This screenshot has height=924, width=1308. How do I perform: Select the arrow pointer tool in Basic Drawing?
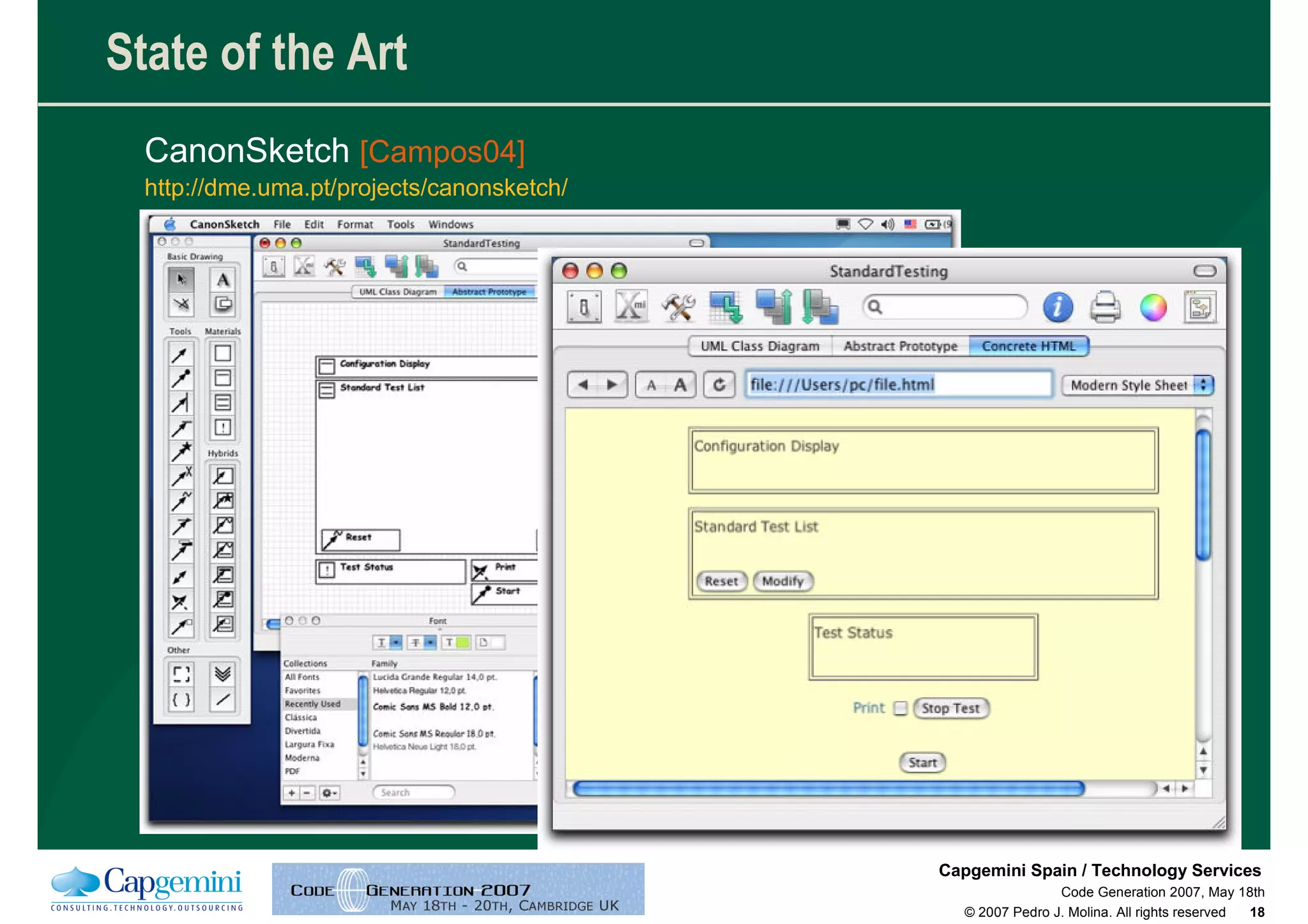point(181,280)
